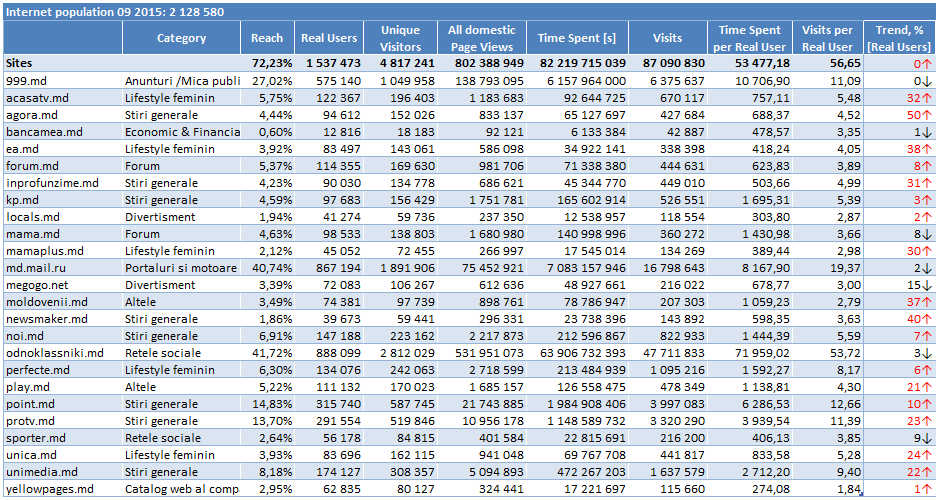Click the bancamea.md site cell
Screen dimensions: 939x500
(x=62, y=132)
